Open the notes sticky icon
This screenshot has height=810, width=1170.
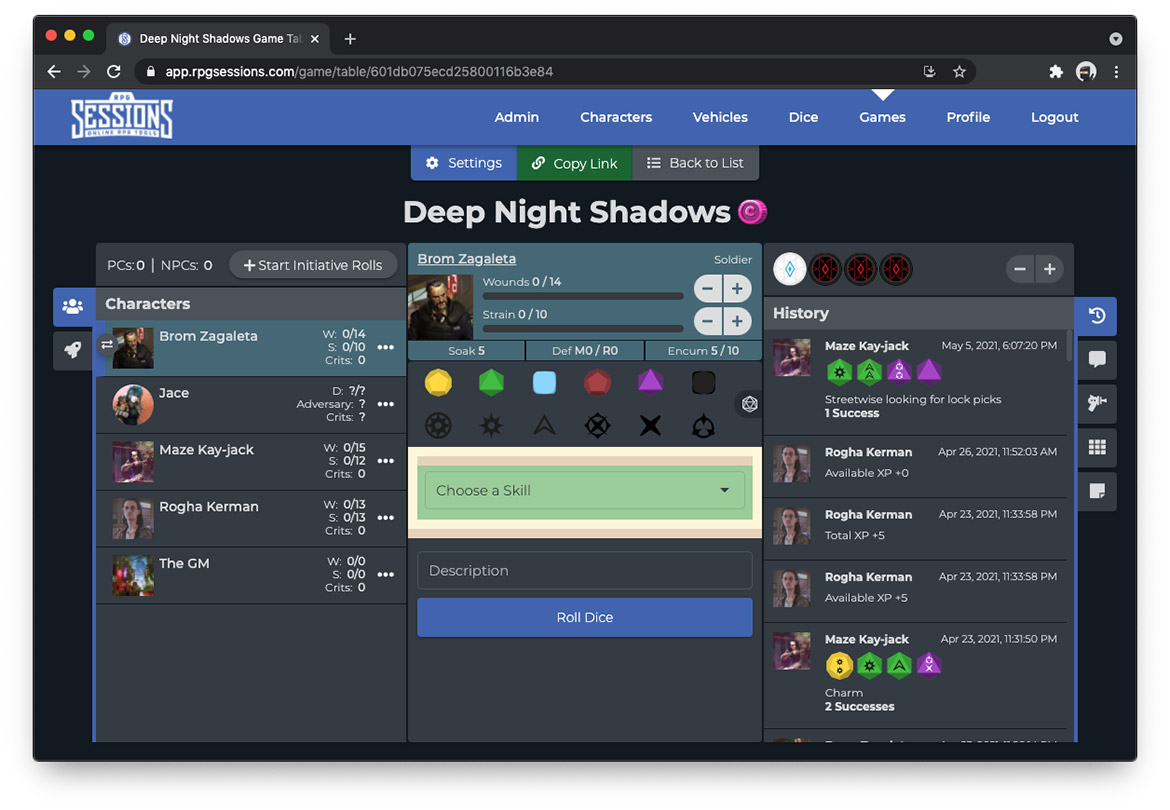(1097, 492)
